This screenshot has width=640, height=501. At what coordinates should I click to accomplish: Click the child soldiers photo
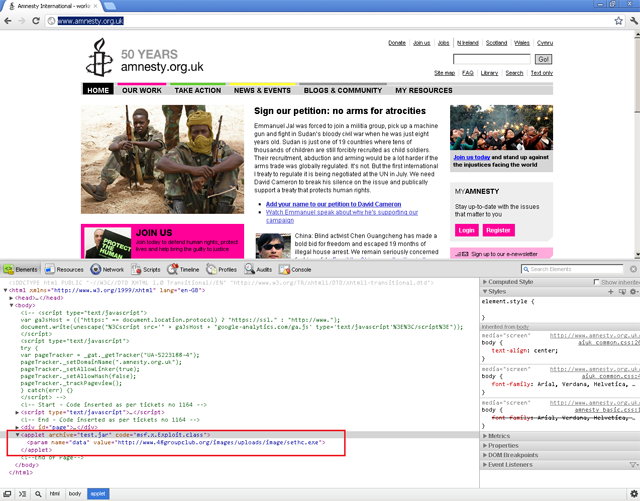click(162, 159)
